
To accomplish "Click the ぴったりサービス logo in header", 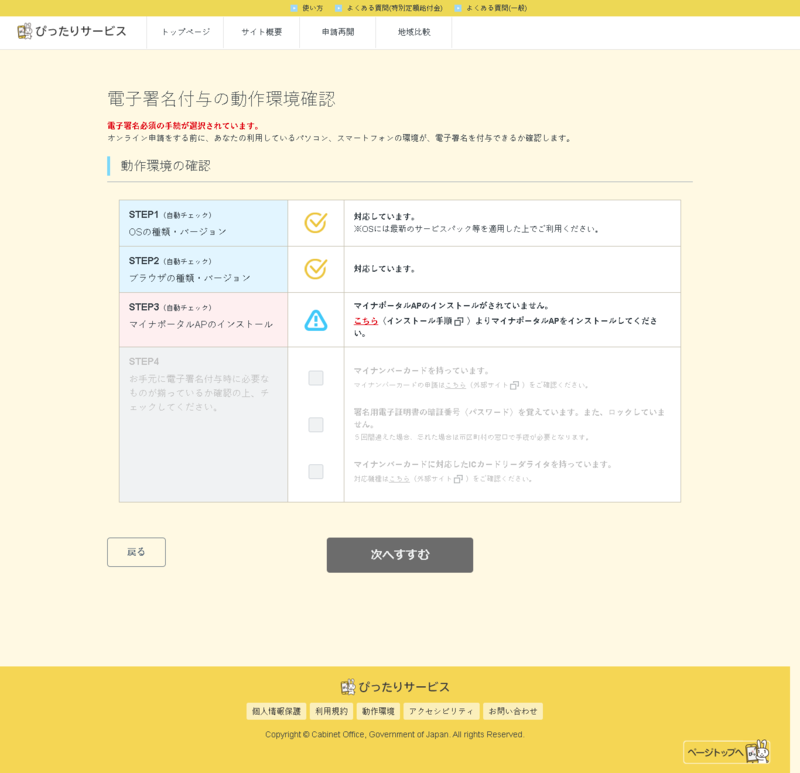I will click(71, 31).
